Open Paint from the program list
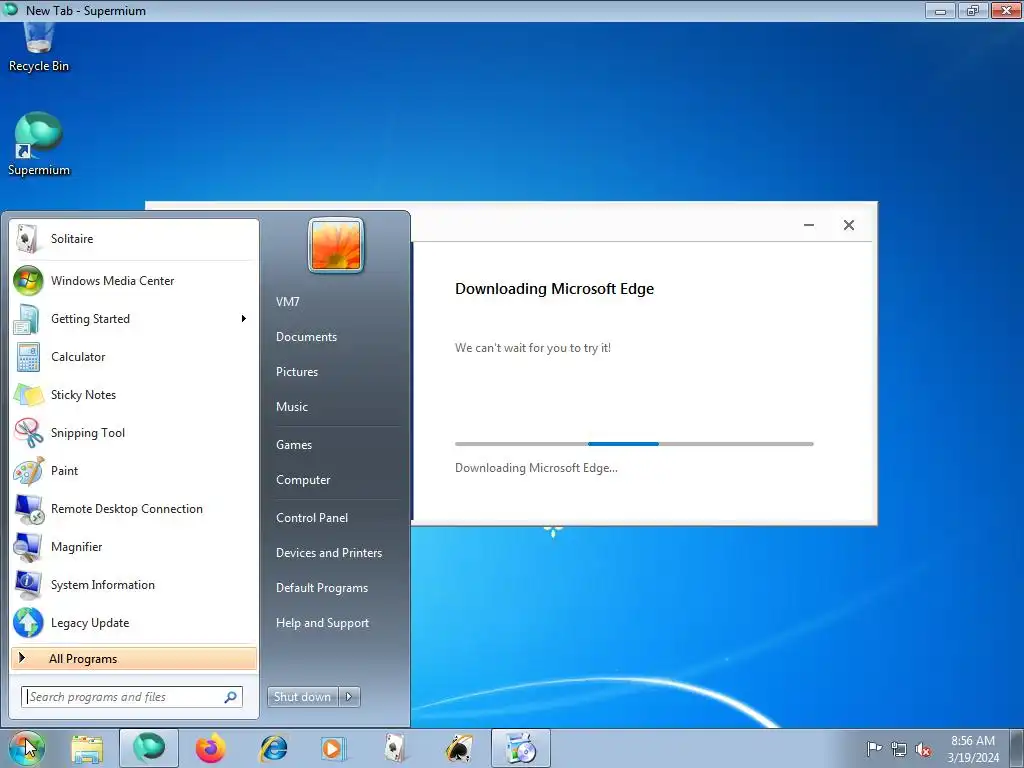The height and width of the screenshot is (768, 1024). coord(134,471)
